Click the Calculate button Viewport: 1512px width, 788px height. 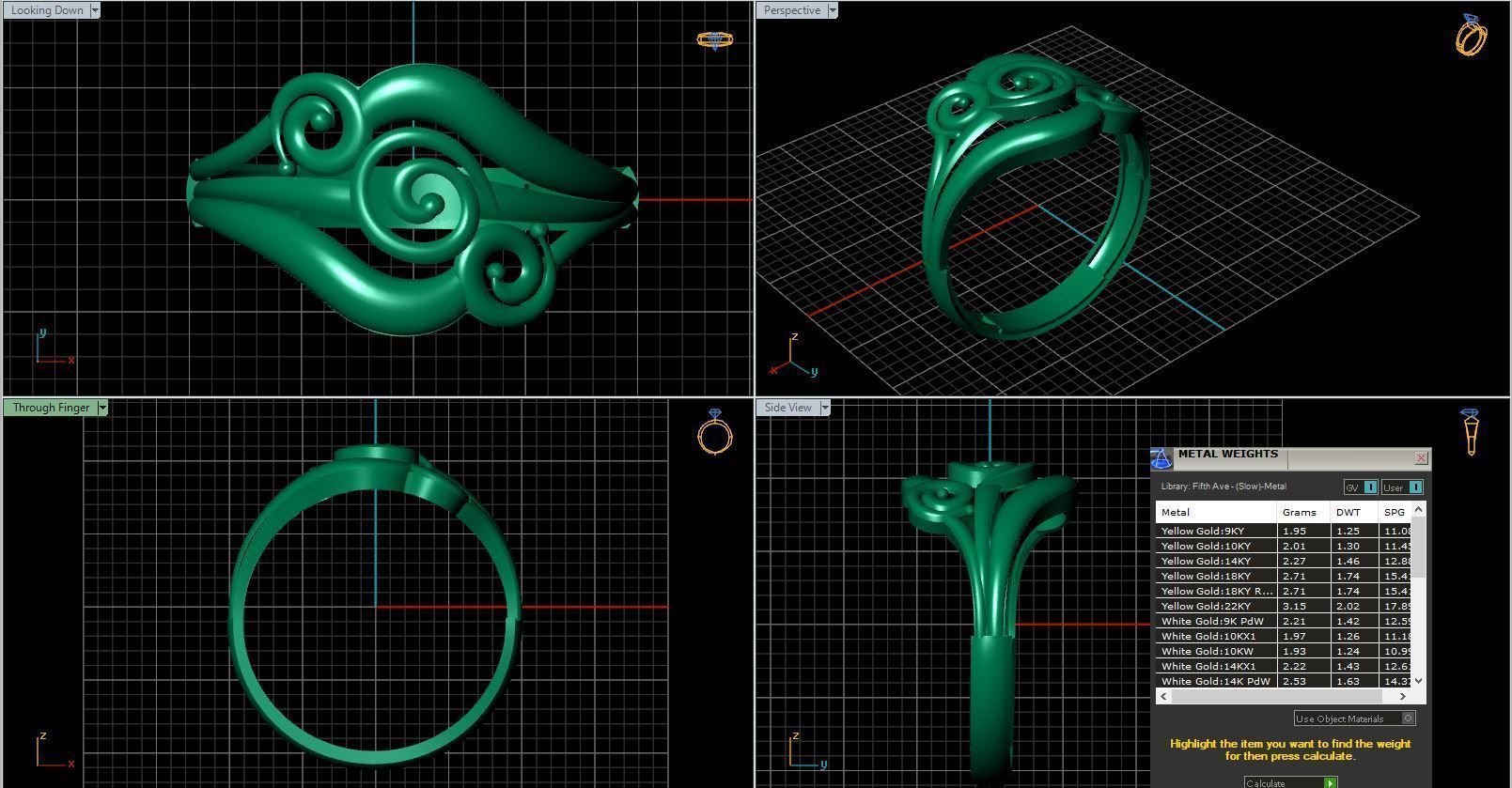coord(1291,782)
